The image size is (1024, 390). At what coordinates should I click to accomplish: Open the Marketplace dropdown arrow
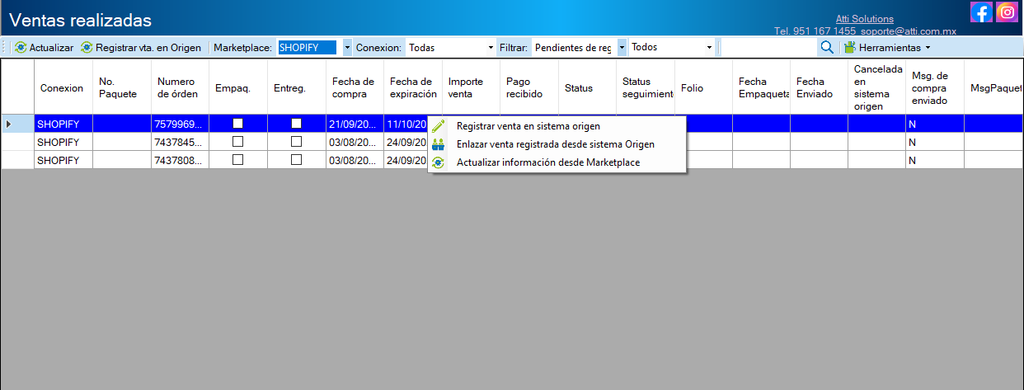click(347, 48)
